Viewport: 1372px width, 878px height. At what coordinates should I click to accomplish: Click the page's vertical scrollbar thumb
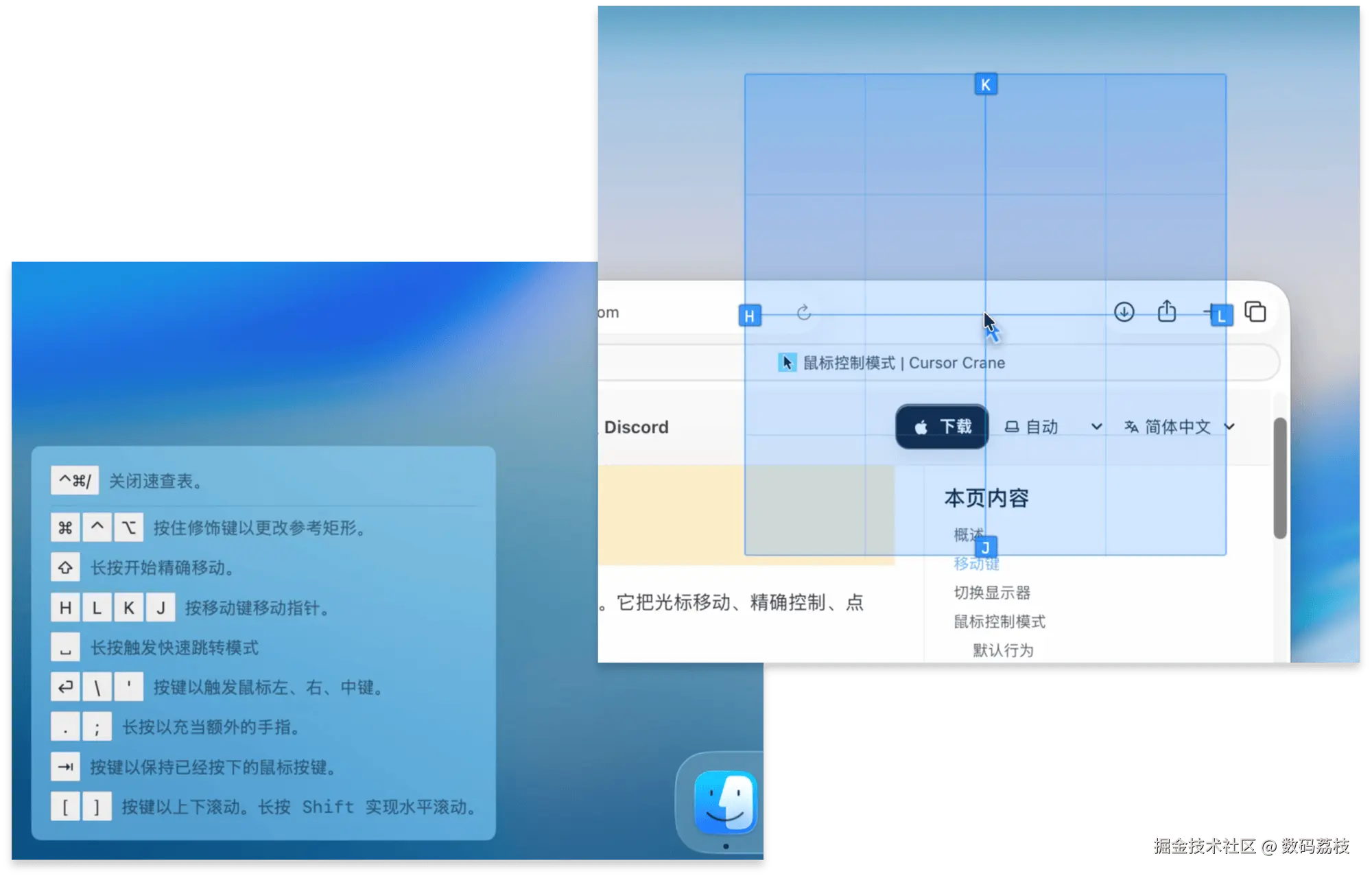(1279, 478)
